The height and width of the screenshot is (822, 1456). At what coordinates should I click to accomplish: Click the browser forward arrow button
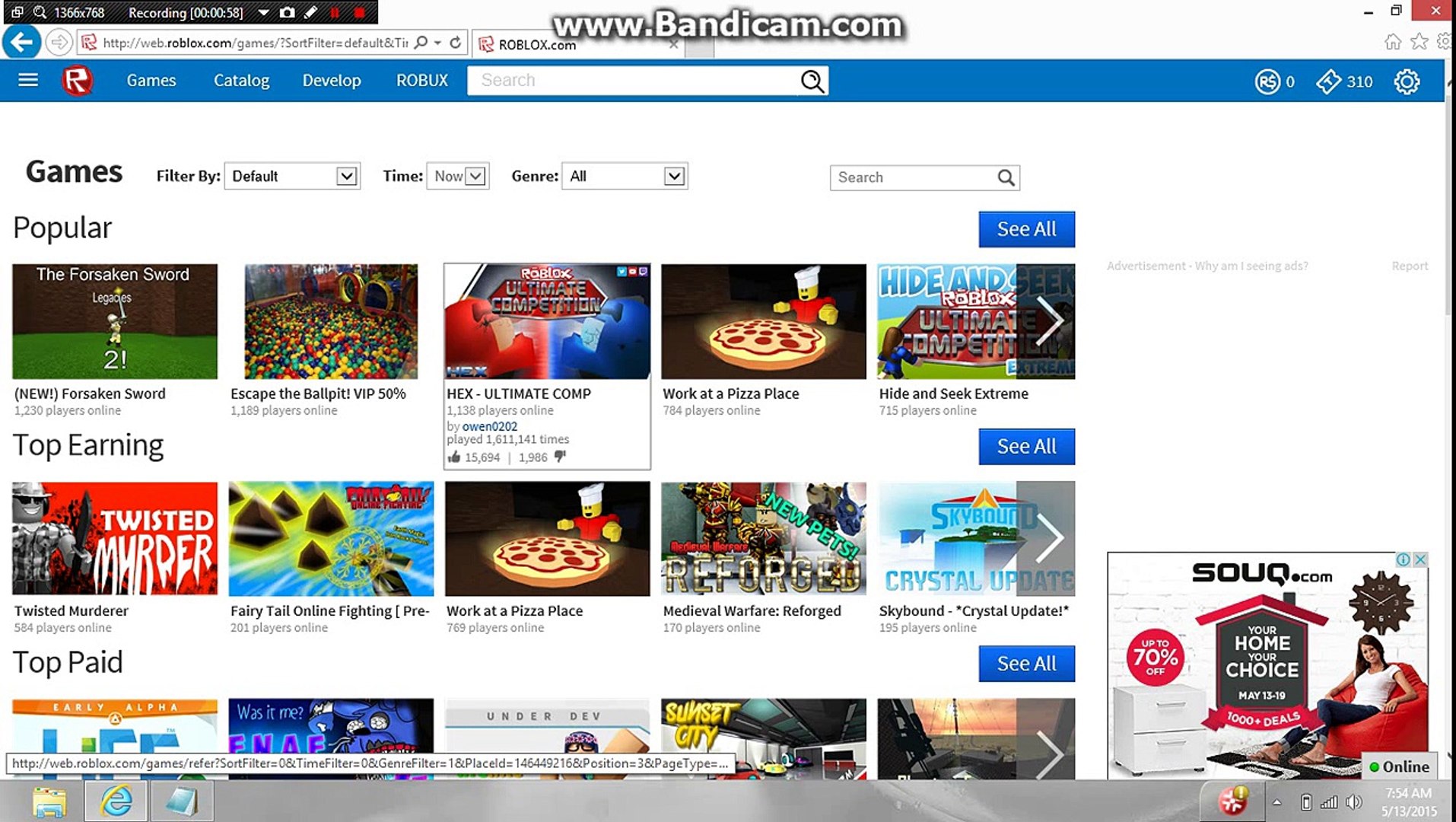[59, 42]
